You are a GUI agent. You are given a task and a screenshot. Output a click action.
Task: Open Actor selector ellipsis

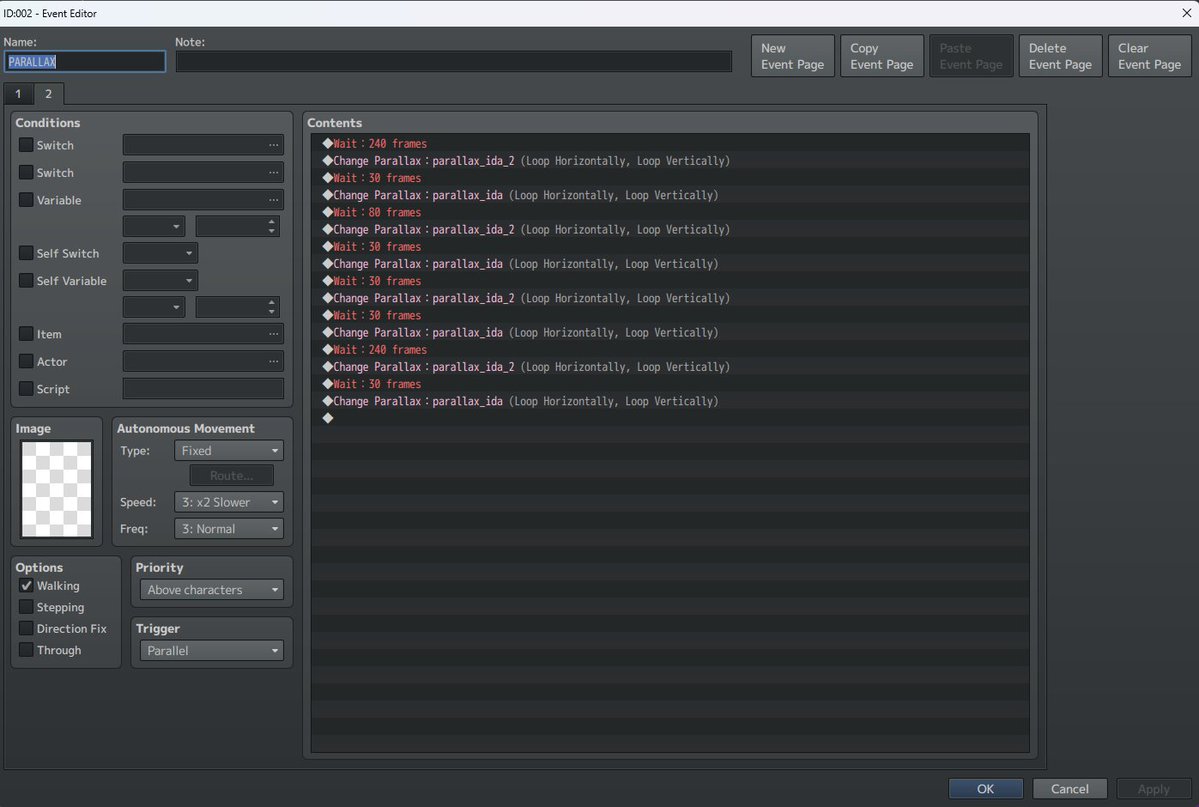(273, 361)
